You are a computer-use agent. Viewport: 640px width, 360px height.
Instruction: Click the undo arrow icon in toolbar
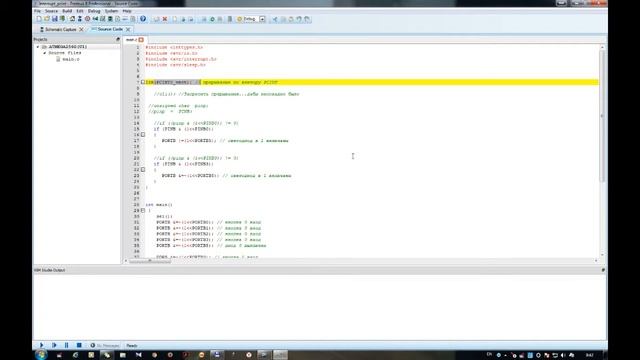coord(299,19)
